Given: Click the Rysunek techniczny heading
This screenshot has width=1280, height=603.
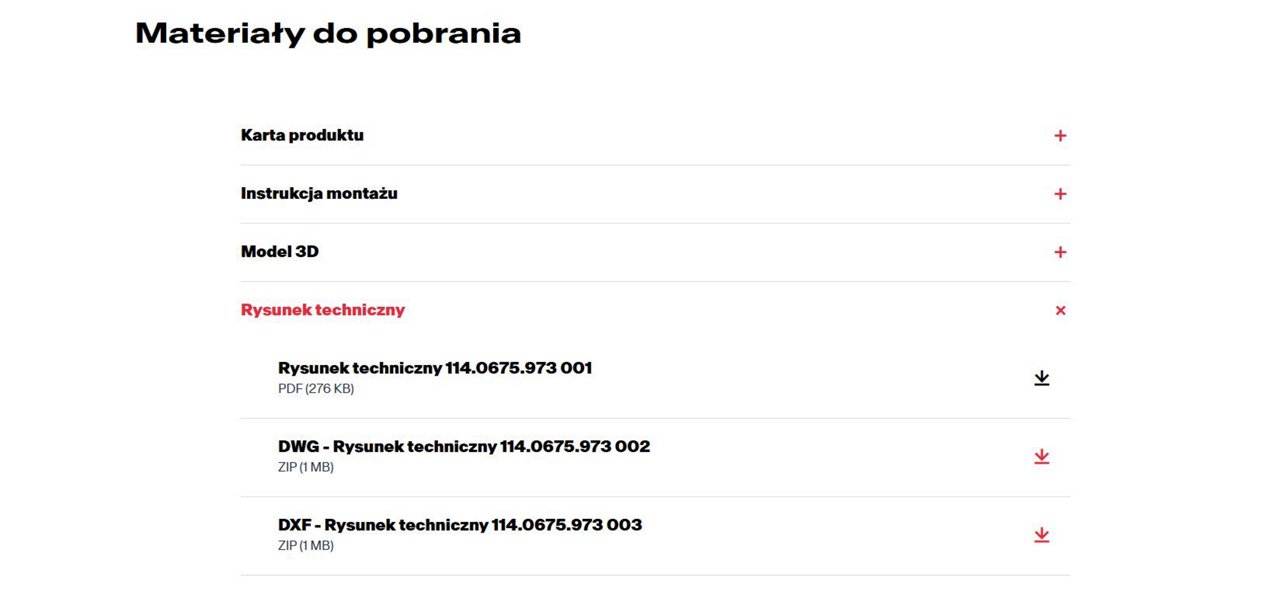Looking at the screenshot, I should point(322,310).
